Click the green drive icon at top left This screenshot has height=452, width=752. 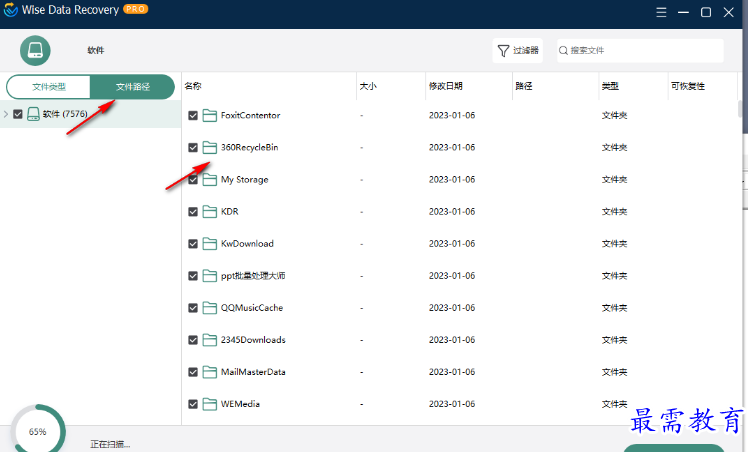coord(35,50)
